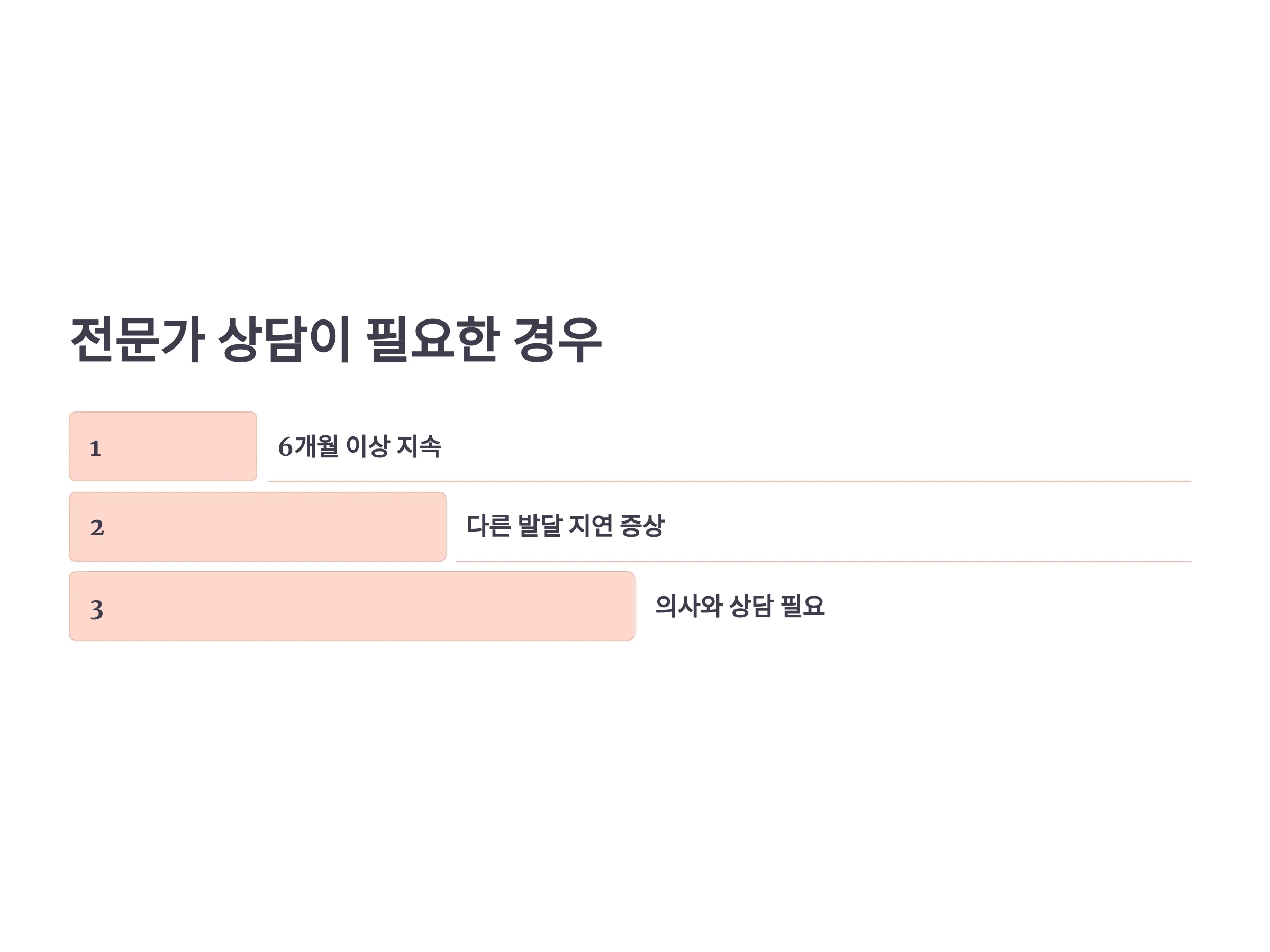
Task: Click the word 의사와 in the third label
Action: point(688,606)
